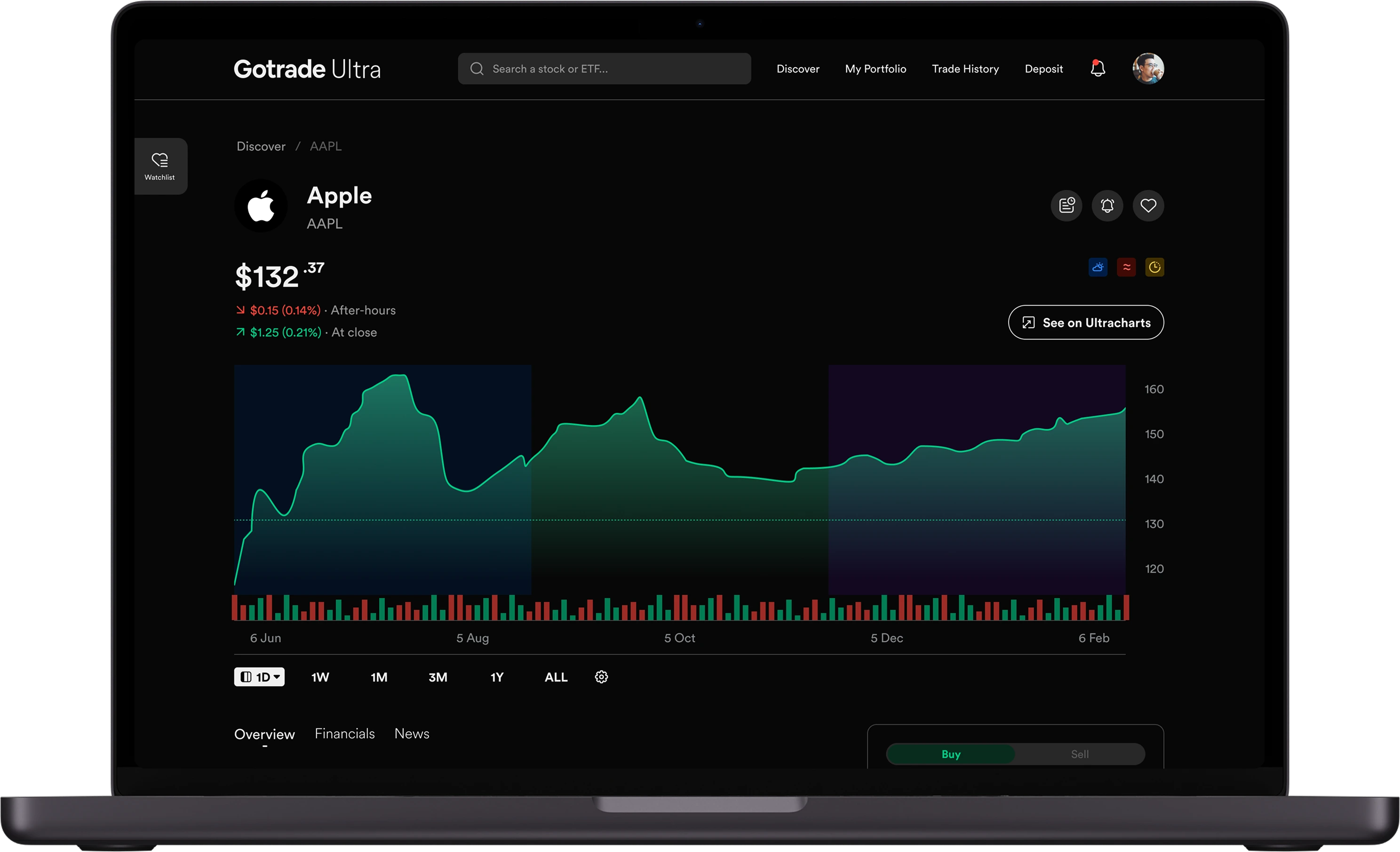
Task: Open the Deposit page
Action: click(1044, 69)
